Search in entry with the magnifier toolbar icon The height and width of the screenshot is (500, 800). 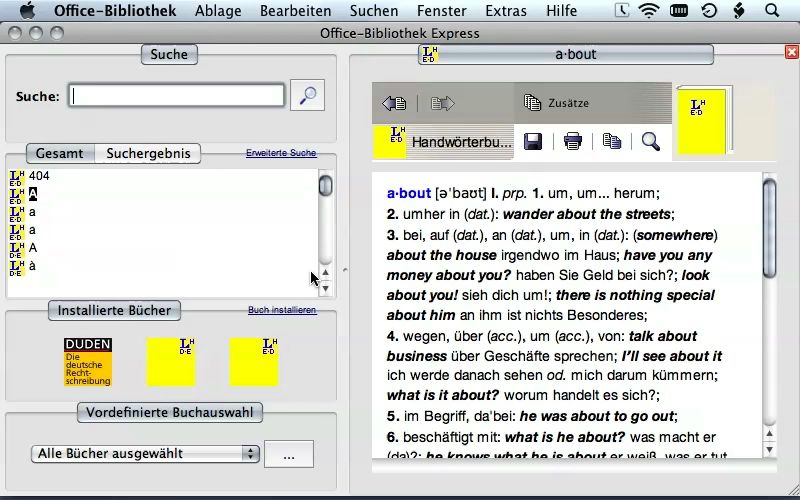(651, 141)
